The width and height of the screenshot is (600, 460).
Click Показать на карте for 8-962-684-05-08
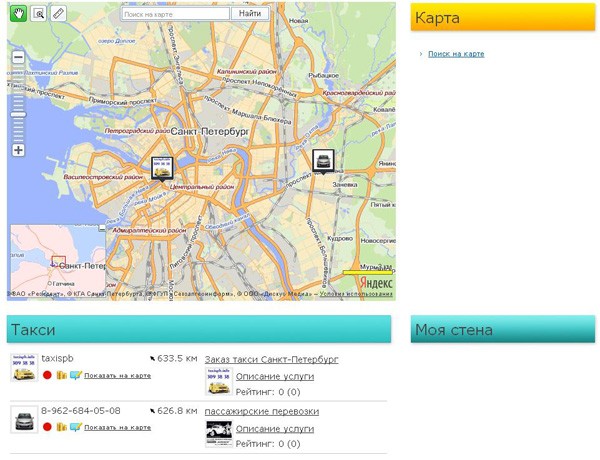[x=117, y=427]
